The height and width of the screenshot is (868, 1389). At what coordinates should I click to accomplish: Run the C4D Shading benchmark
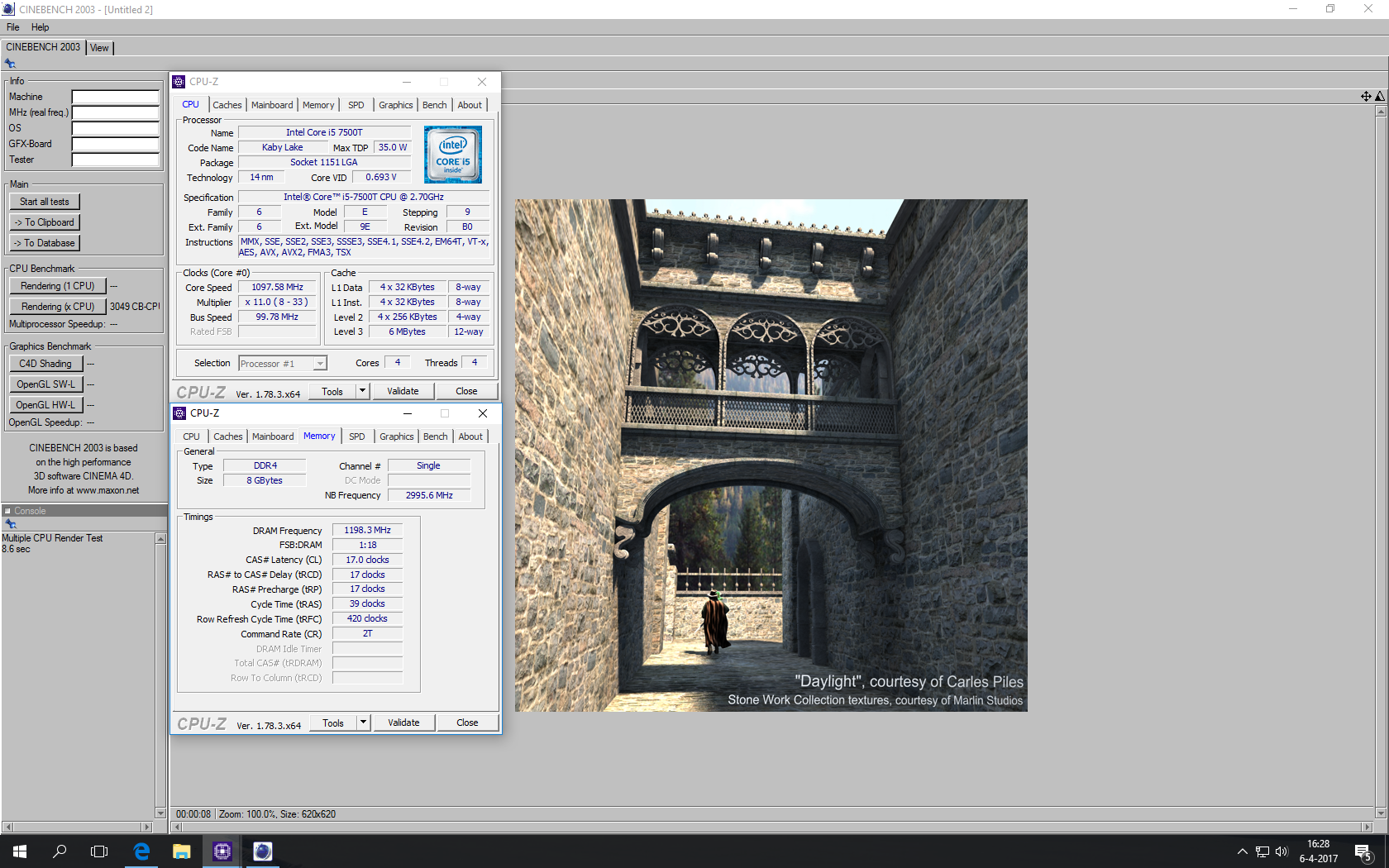(45, 364)
